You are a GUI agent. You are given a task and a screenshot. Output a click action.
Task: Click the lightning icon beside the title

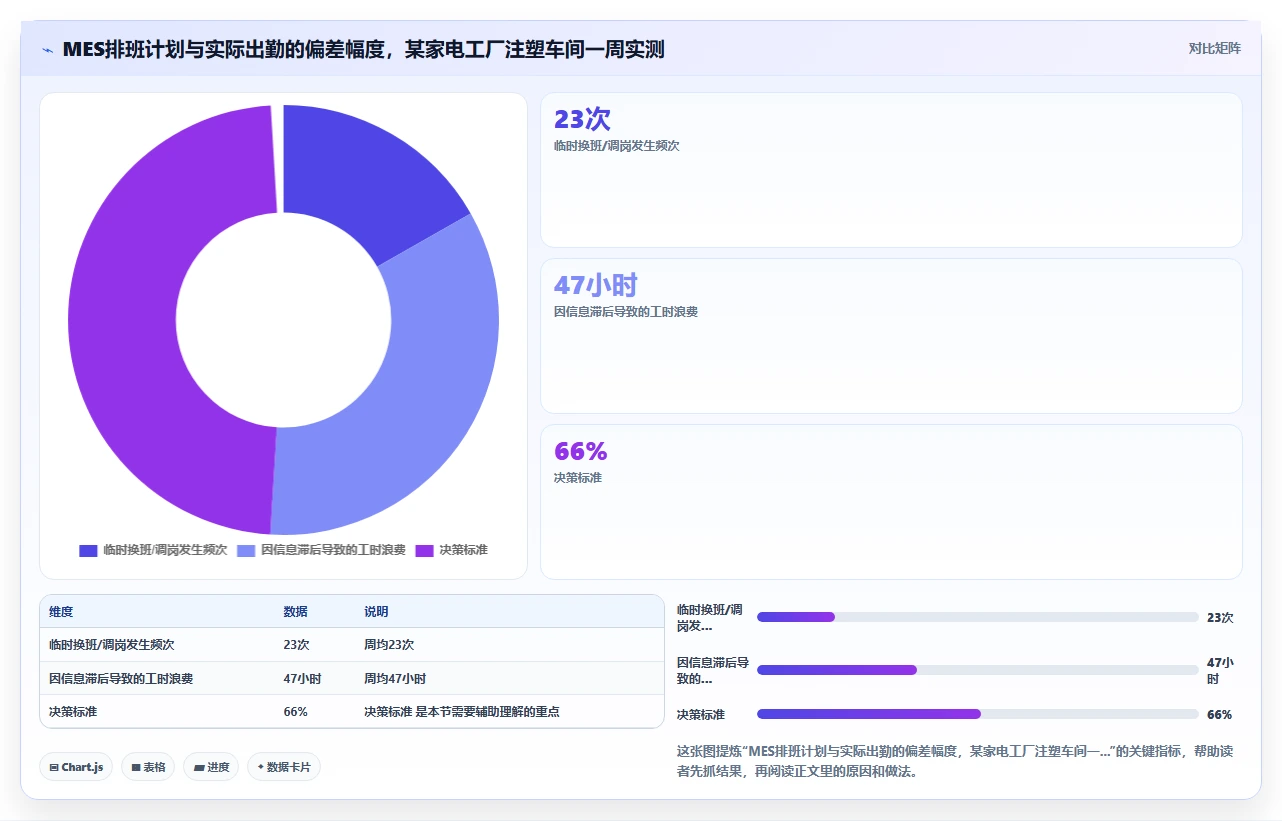47,49
